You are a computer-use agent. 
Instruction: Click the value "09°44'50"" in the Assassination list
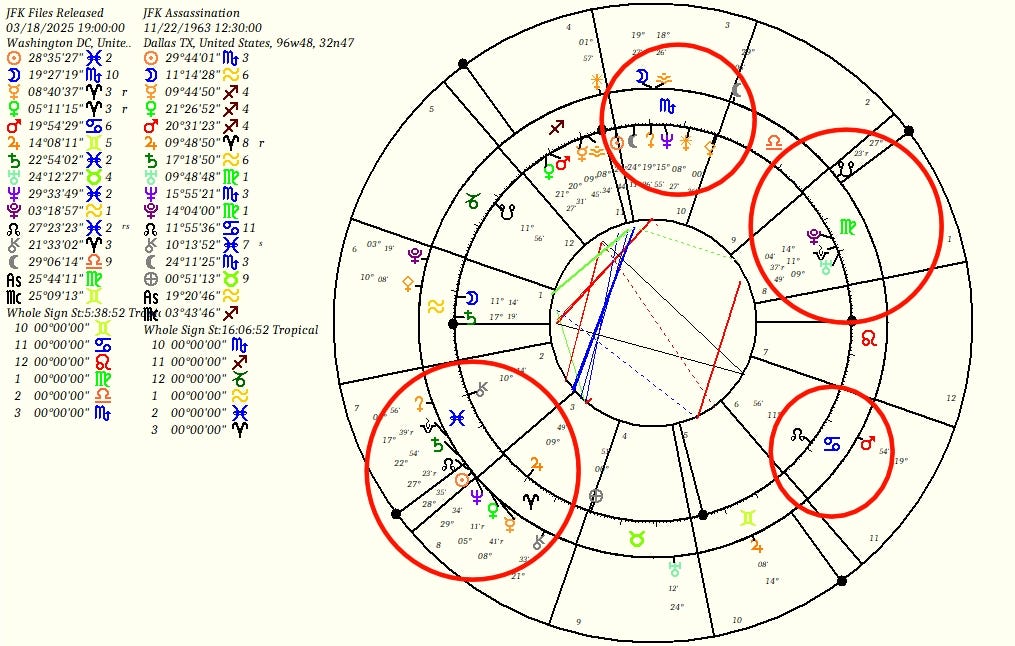pyautogui.click(x=193, y=92)
